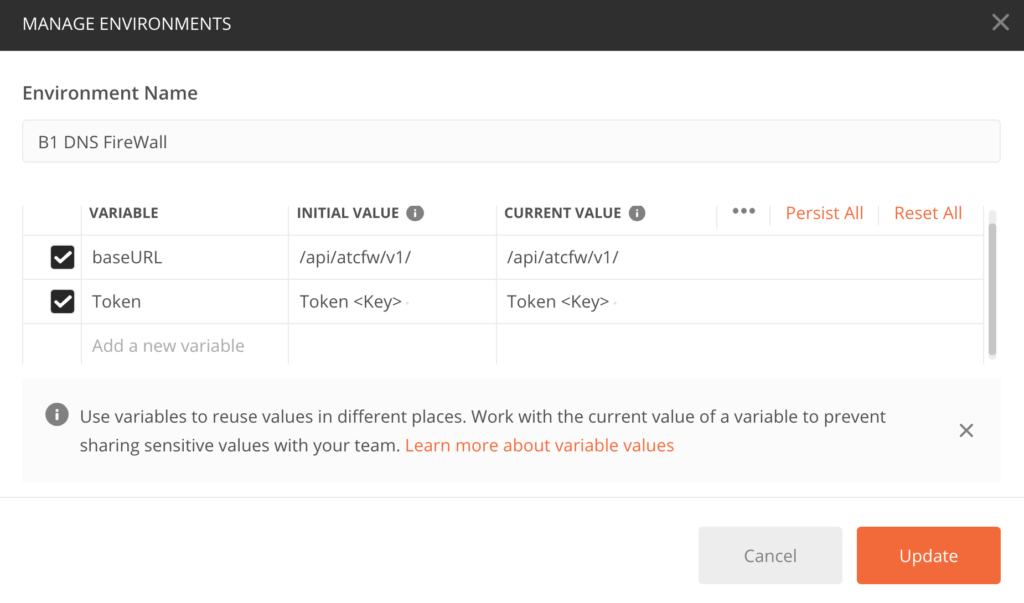Disable the Token variable checkbox
This screenshot has width=1024, height=603.
(x=62, y=301)
